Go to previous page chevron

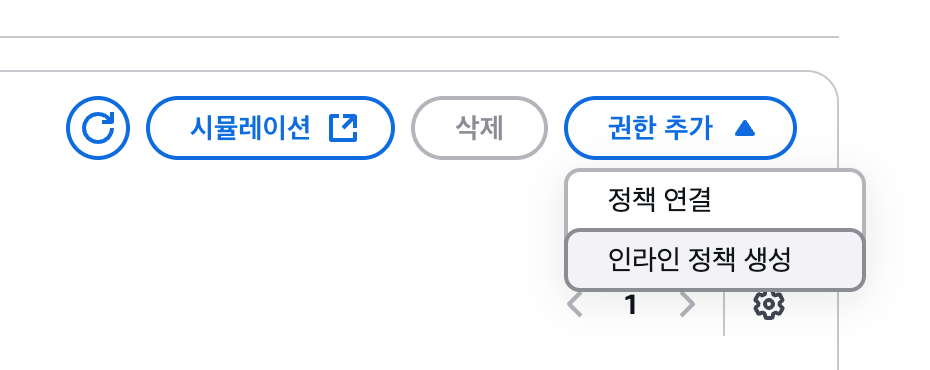(575, 305)
